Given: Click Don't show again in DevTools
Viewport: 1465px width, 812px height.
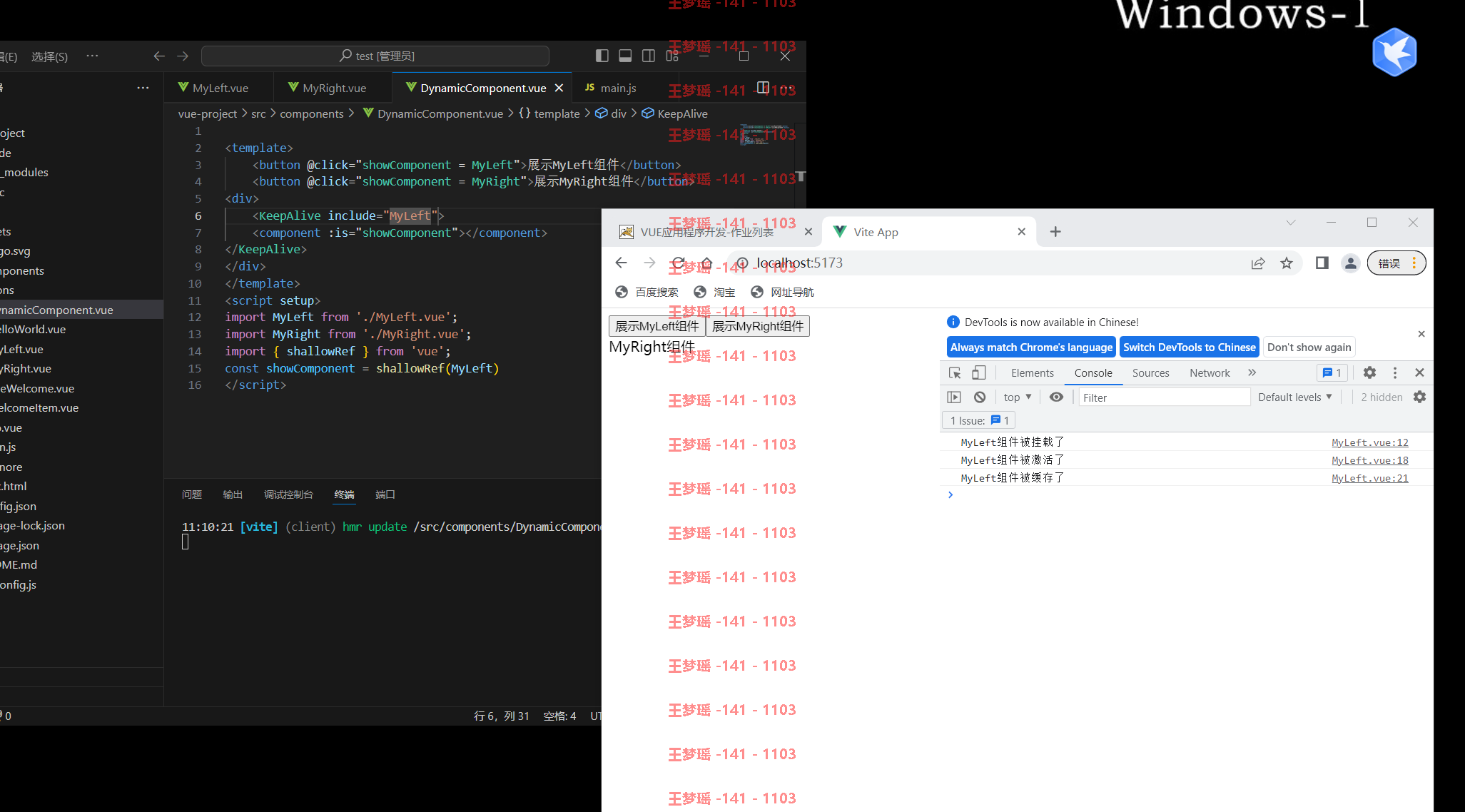Looking at the screenshot, I should (x=1309, y=347).
